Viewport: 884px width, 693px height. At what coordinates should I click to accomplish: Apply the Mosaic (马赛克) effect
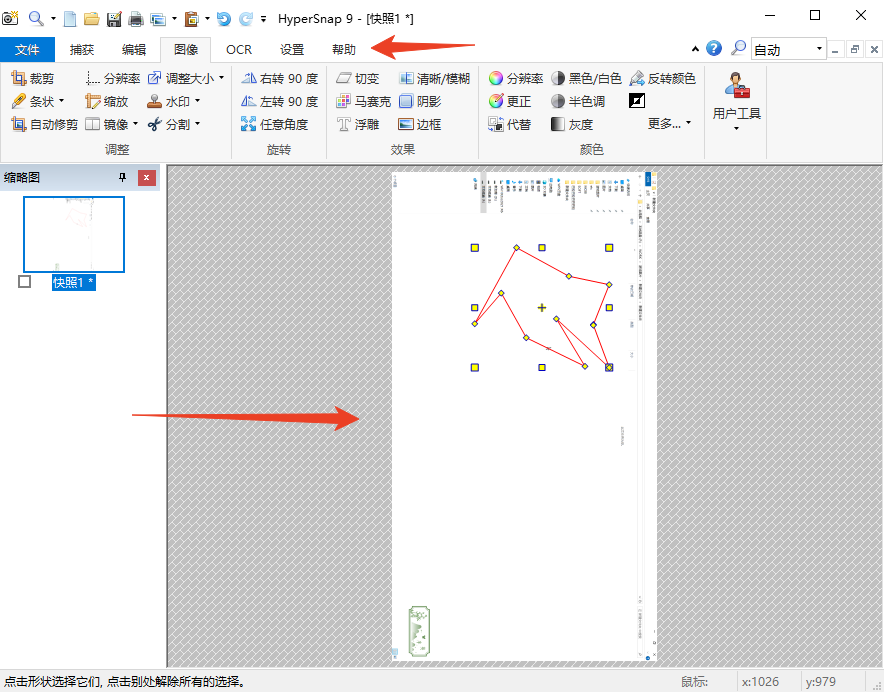(363, 101)
